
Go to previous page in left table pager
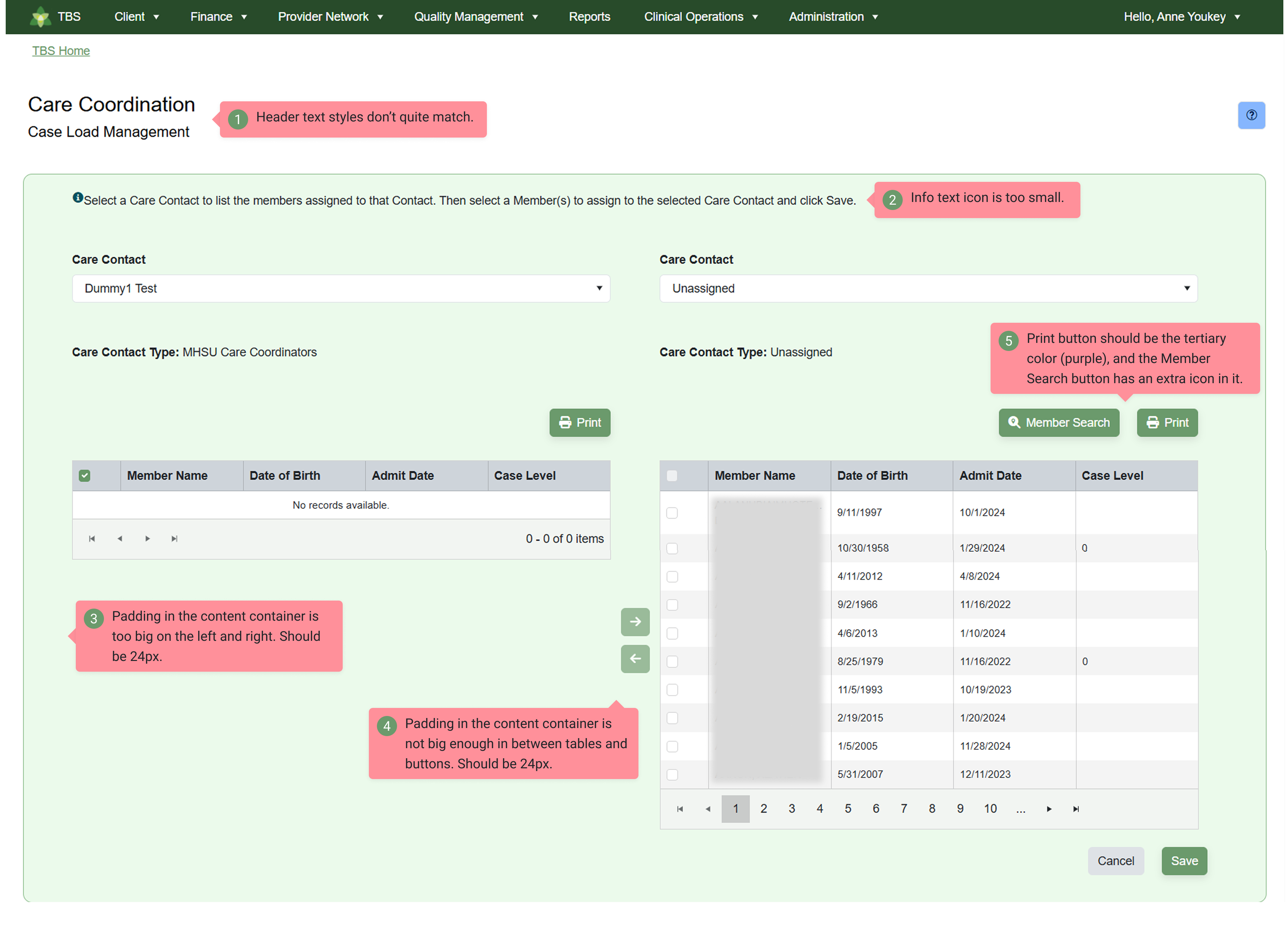click(x=119, y=538)
